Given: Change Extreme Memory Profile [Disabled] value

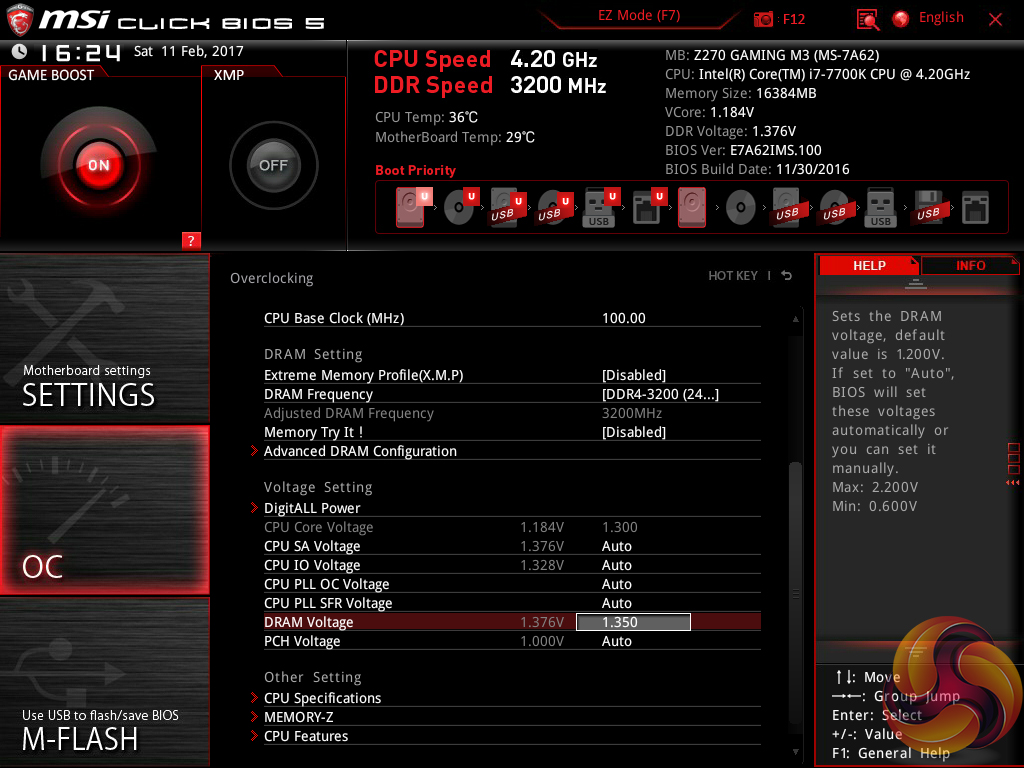Looking at the screenshot, I should click(634, 376).
